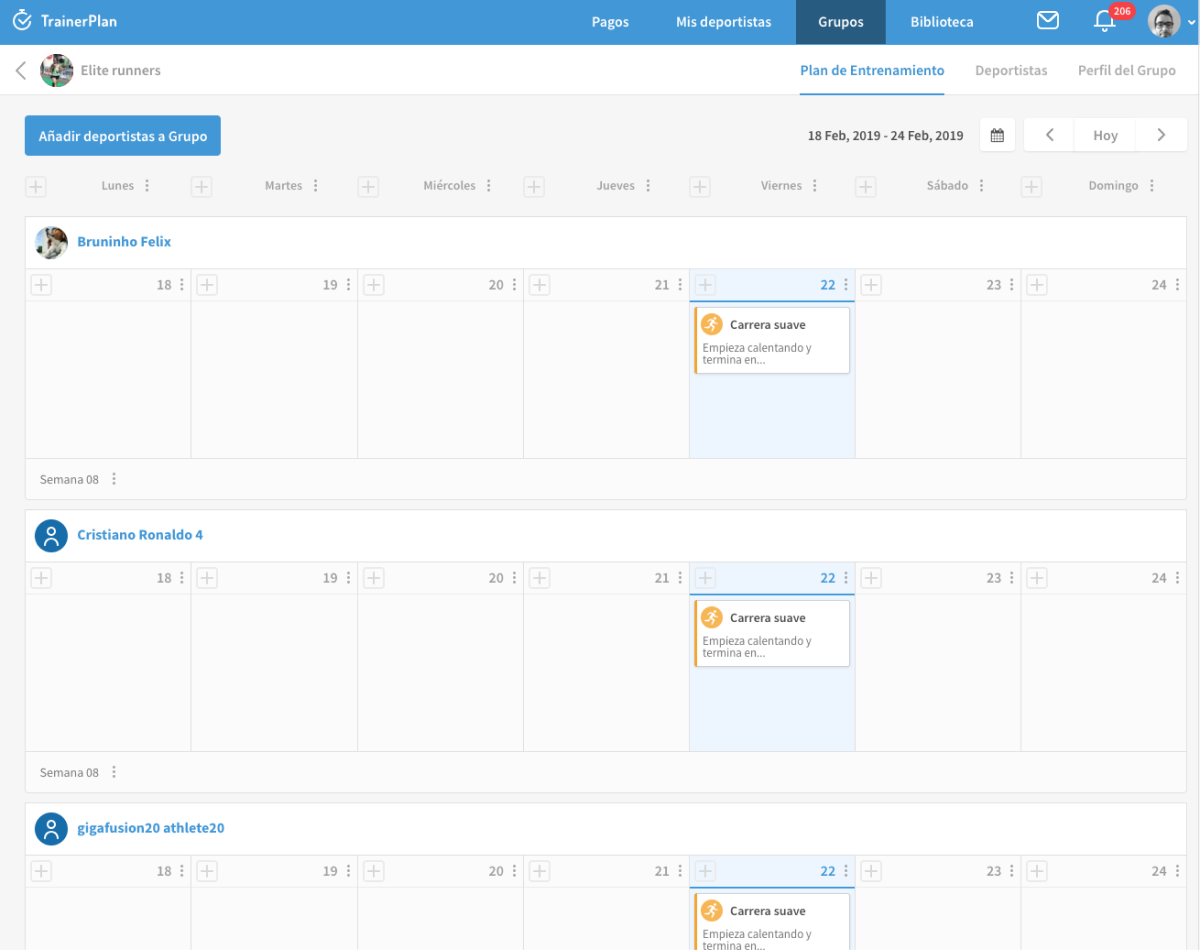Switch to the Deportistas tab
The height and width of the screenshot is (950, 1200).
point(1011,71)
